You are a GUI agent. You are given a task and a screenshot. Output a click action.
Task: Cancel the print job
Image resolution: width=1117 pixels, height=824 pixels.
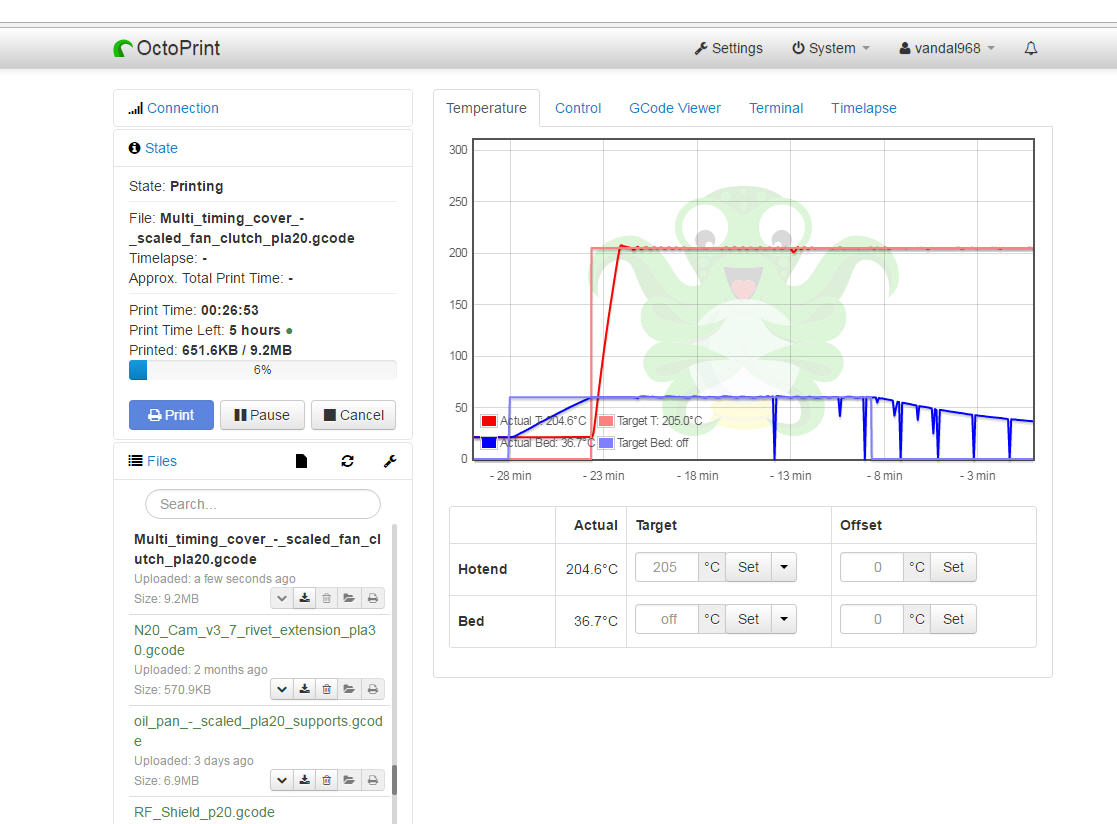(353, 415)
